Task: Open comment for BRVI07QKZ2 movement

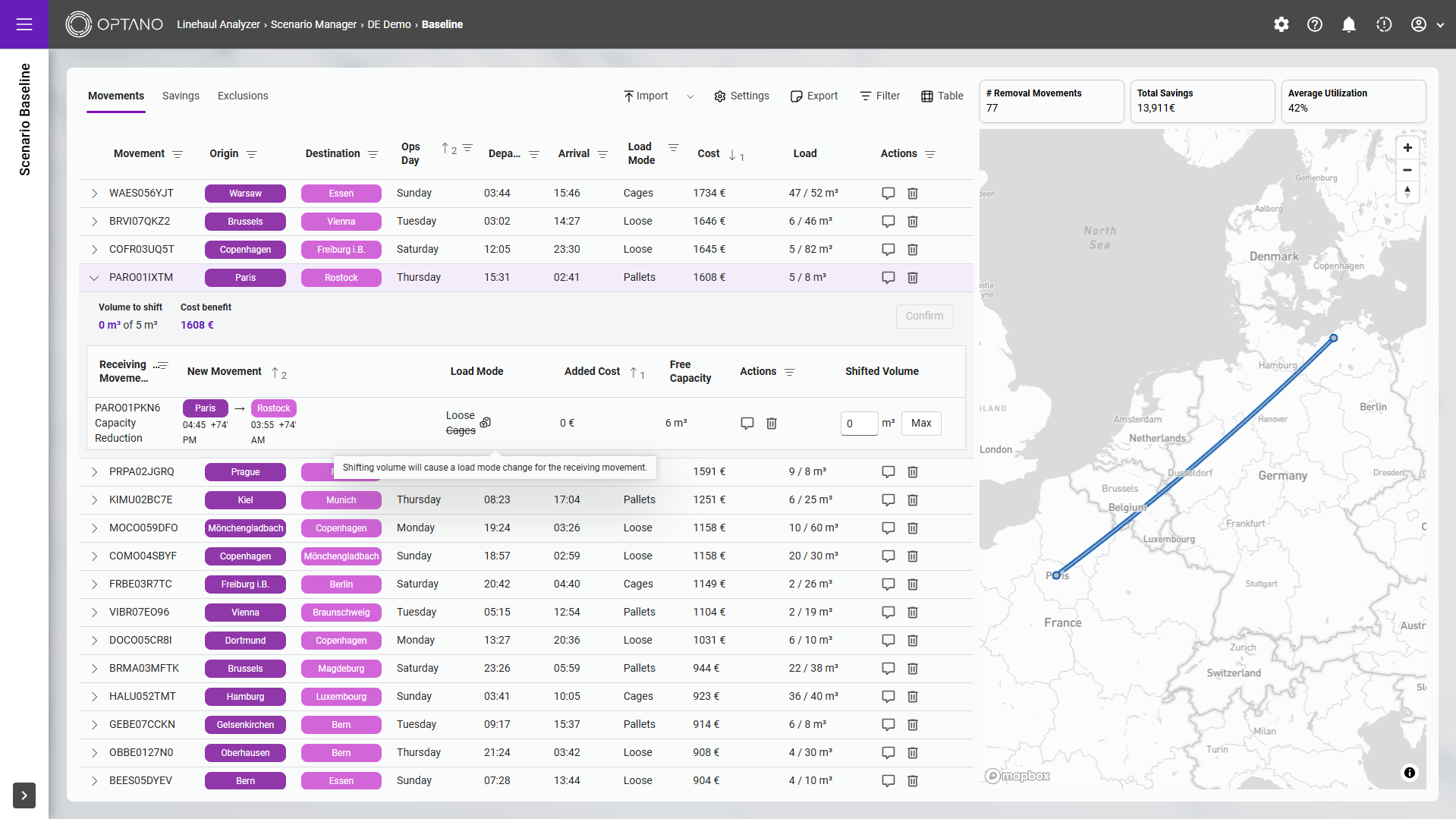Action: pos(888,222)
